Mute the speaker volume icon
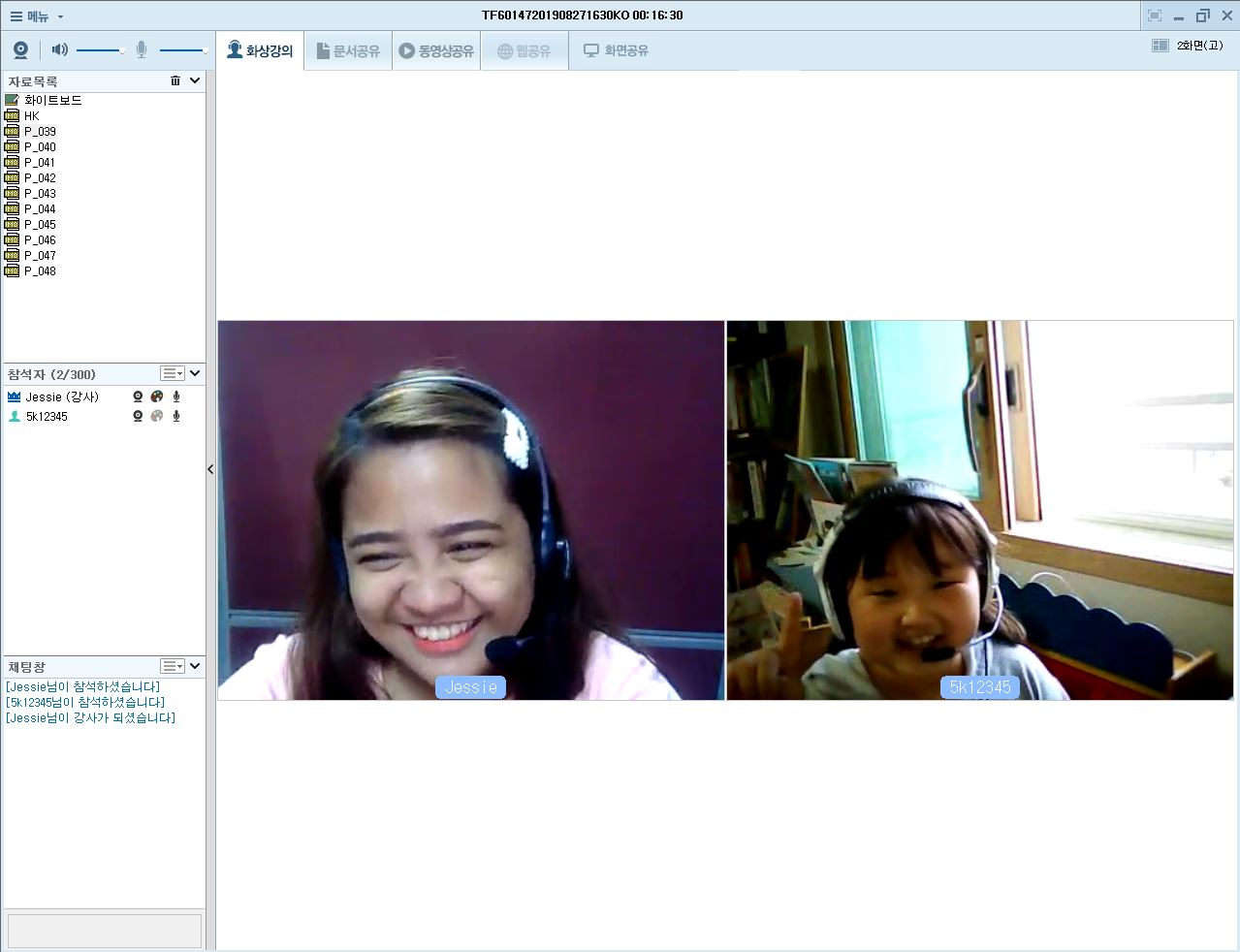This screenshot has width=1240, height=952. pyautogui.click(x=59, y=49)
